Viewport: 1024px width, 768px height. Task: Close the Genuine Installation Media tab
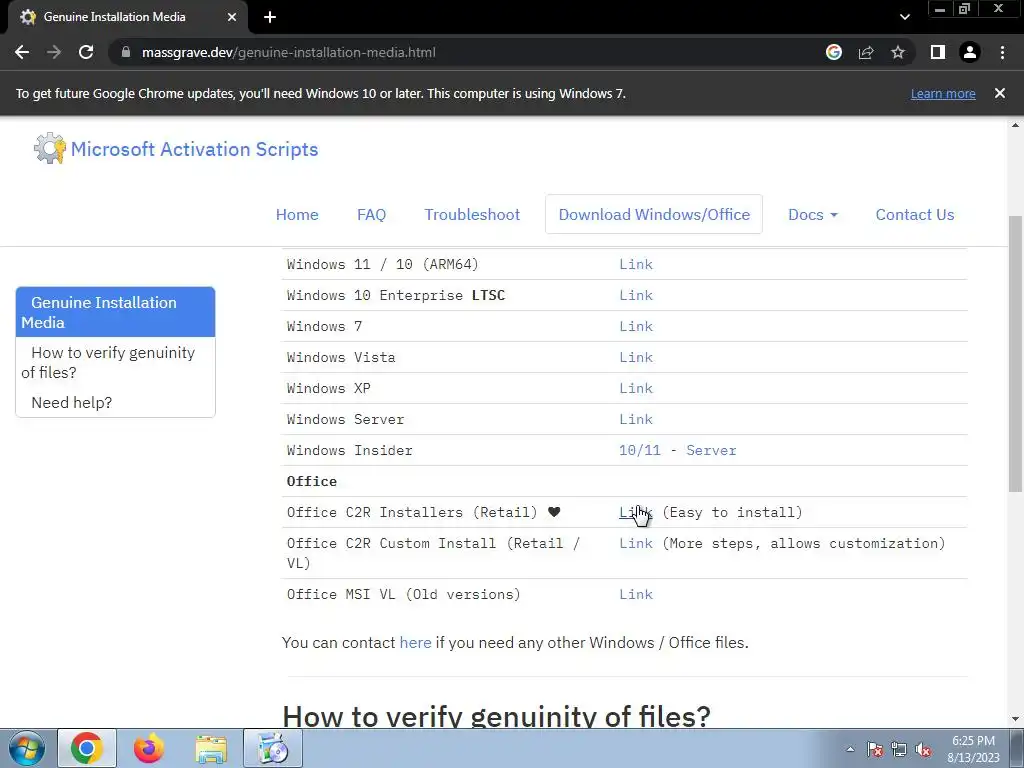click(232, 17)
